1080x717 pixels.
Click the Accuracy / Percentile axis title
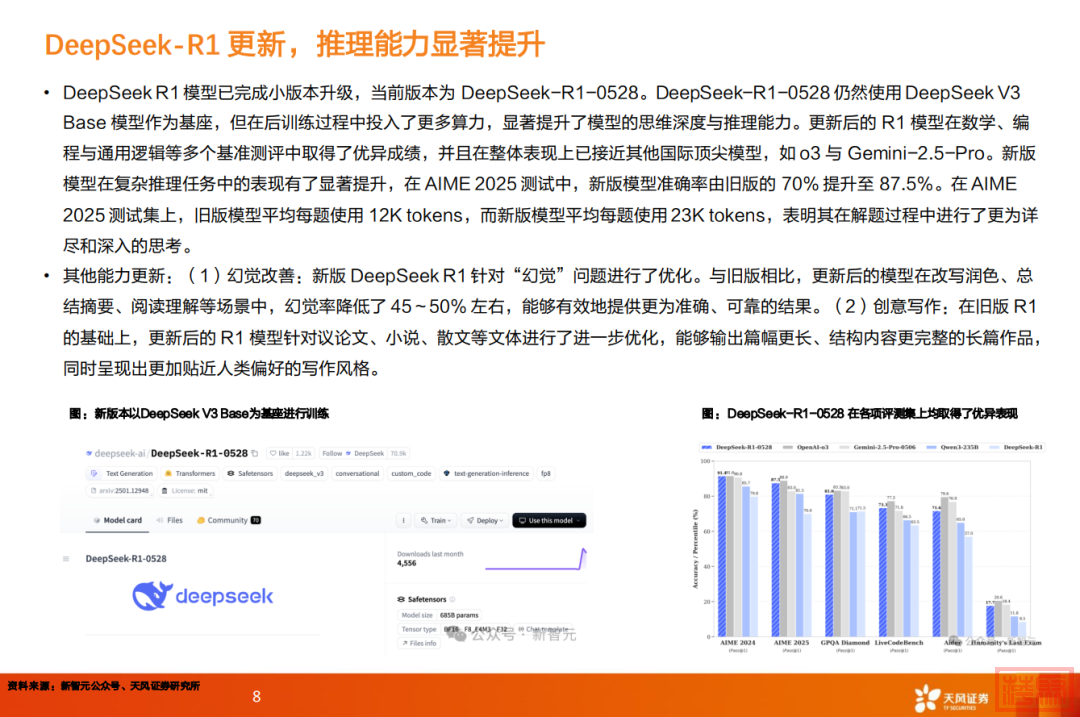click(x=695, y=549)
